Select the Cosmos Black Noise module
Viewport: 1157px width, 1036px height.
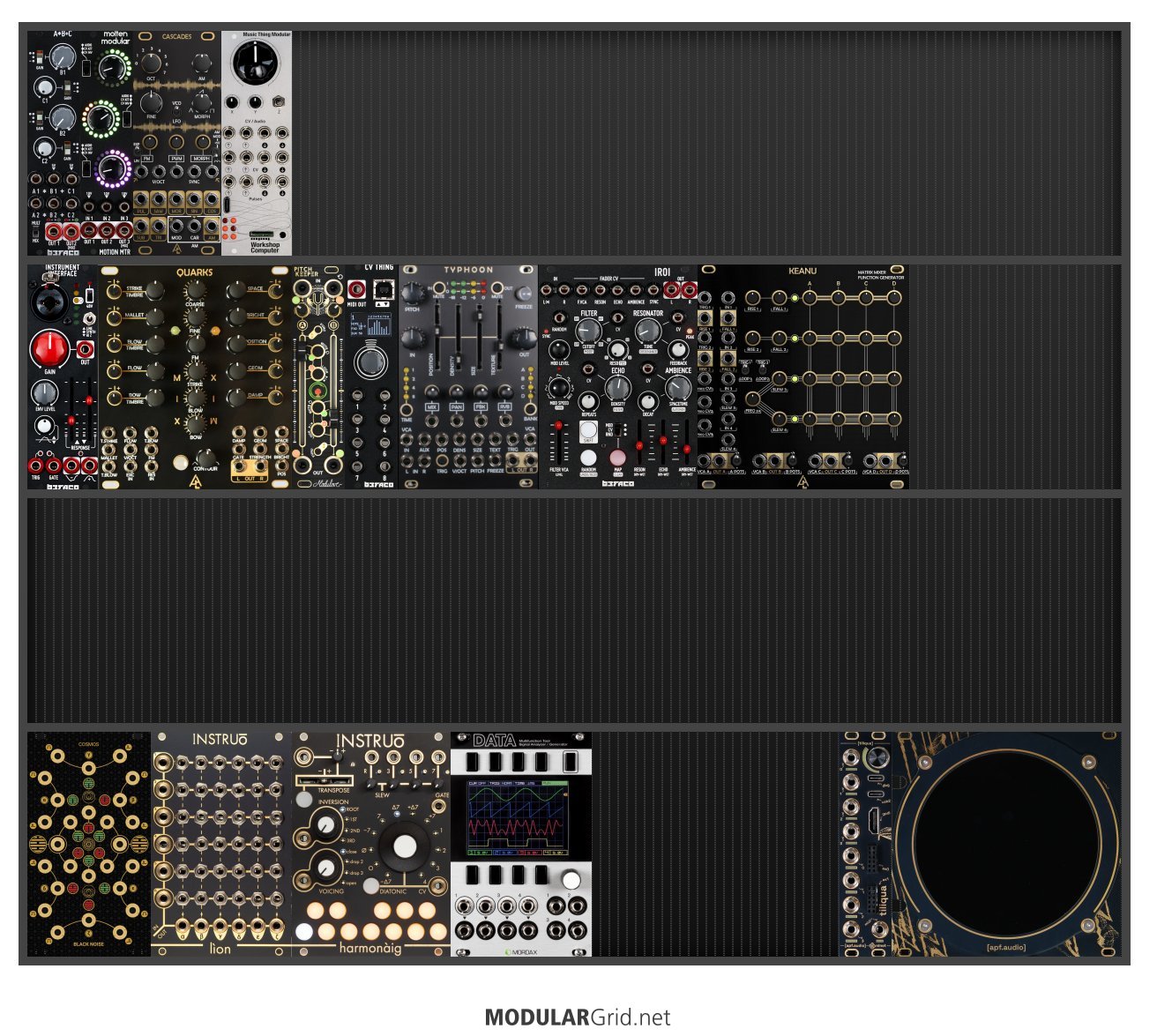[x=89, y=844]
